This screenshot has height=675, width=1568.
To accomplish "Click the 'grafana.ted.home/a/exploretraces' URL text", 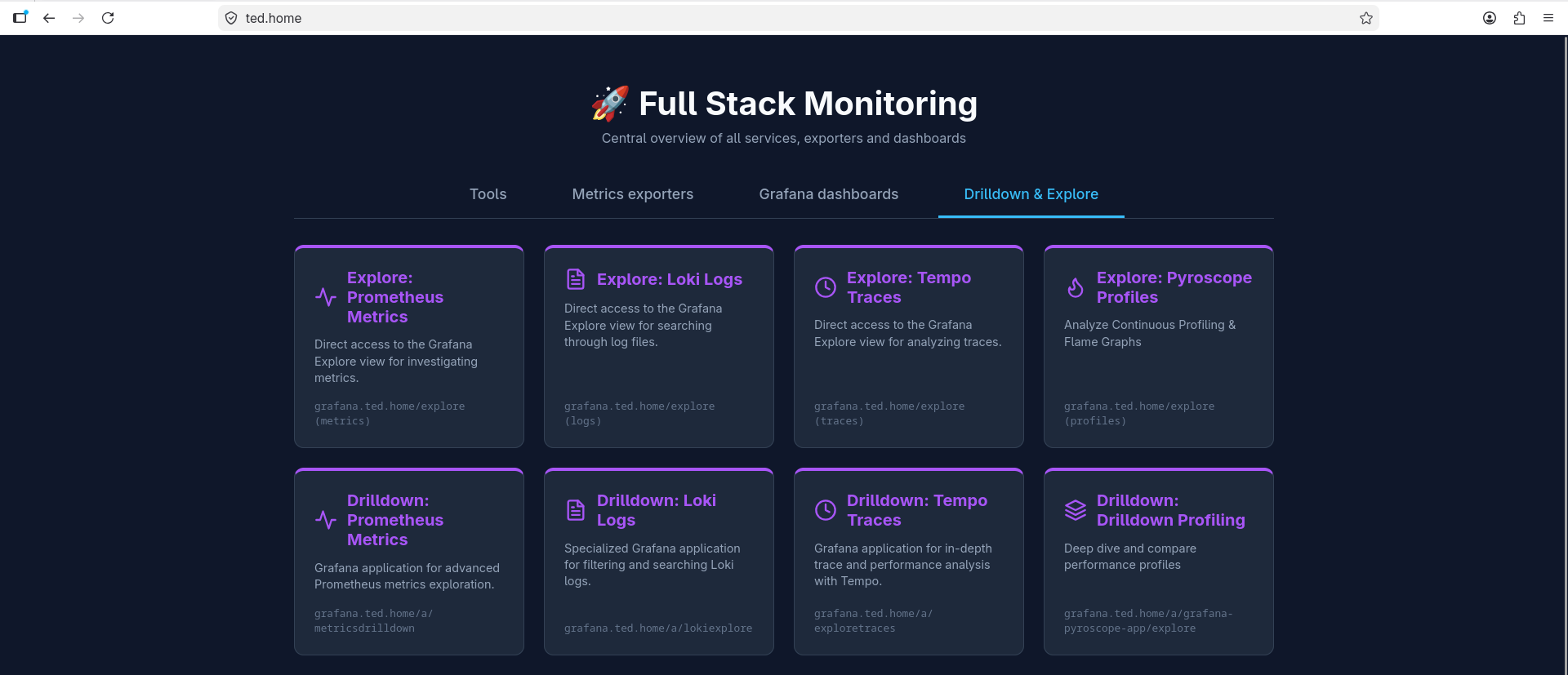I will coord(873,621).
